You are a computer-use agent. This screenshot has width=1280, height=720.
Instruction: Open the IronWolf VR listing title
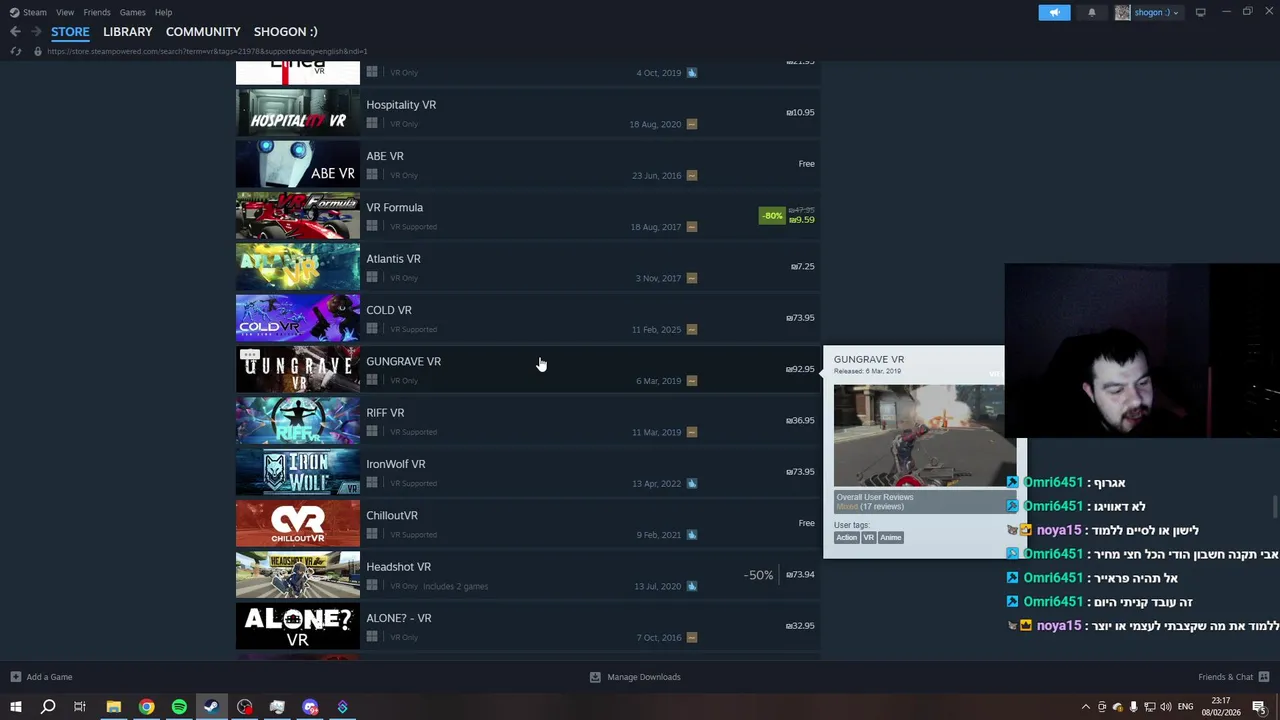point(395,464)
